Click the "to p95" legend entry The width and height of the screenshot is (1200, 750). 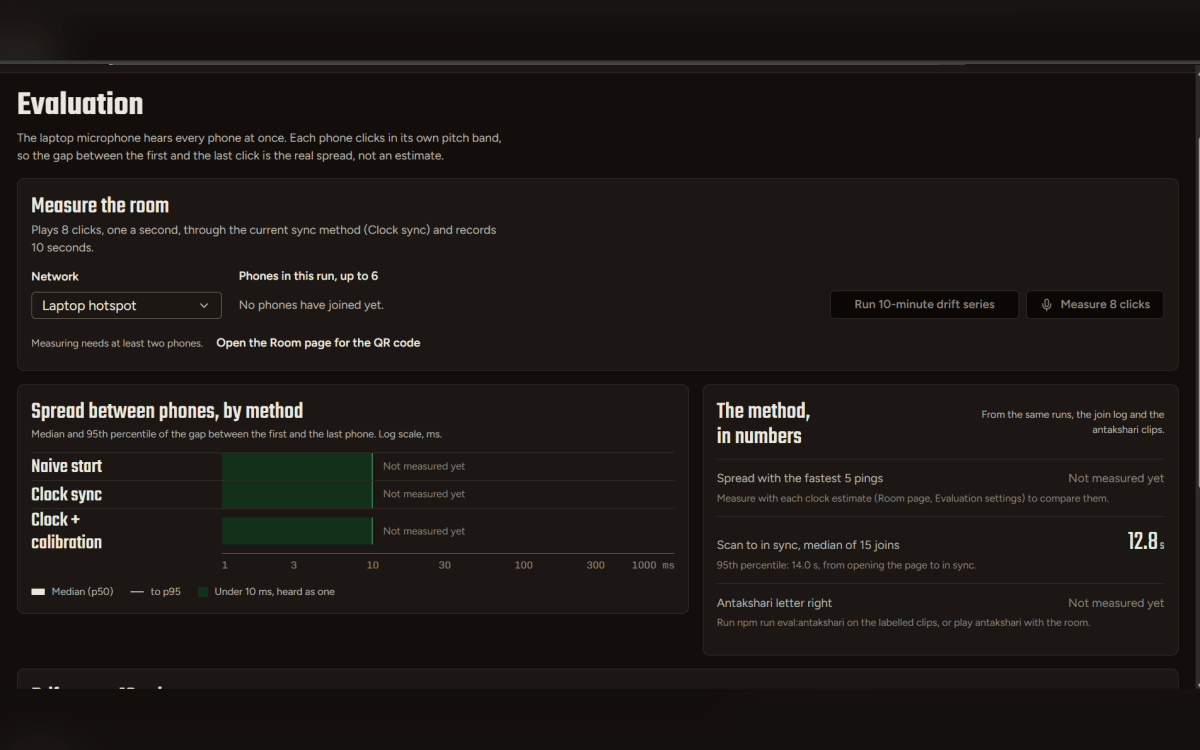tap(156, 592)
